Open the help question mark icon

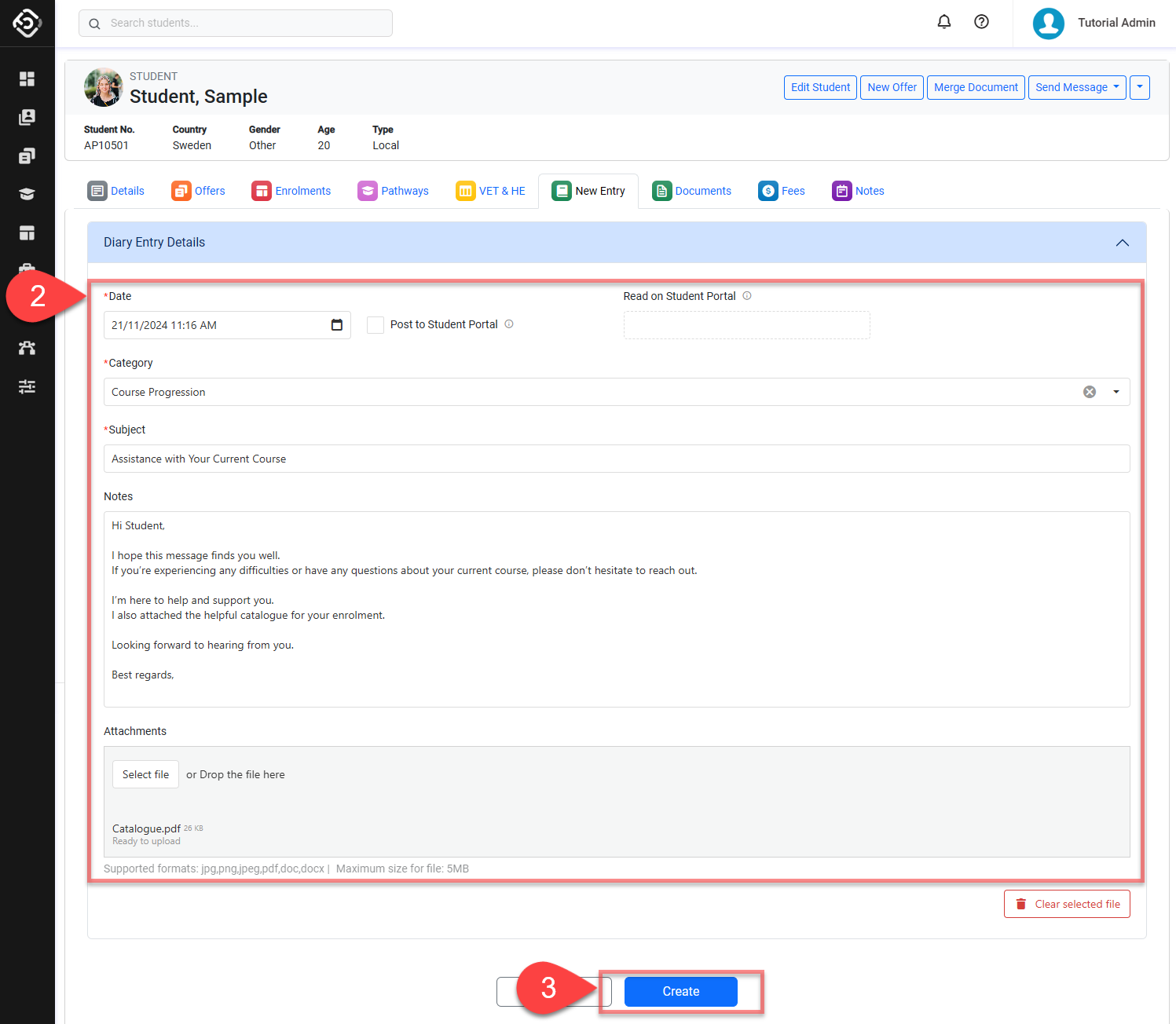[981, 22]
